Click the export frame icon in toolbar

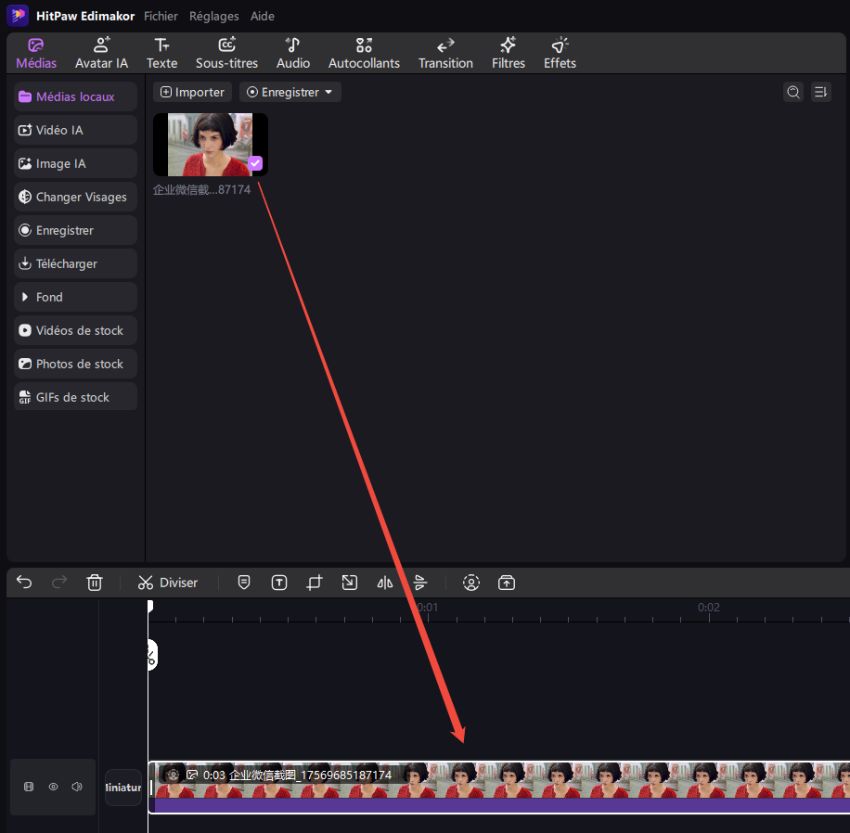click(507, 582)
